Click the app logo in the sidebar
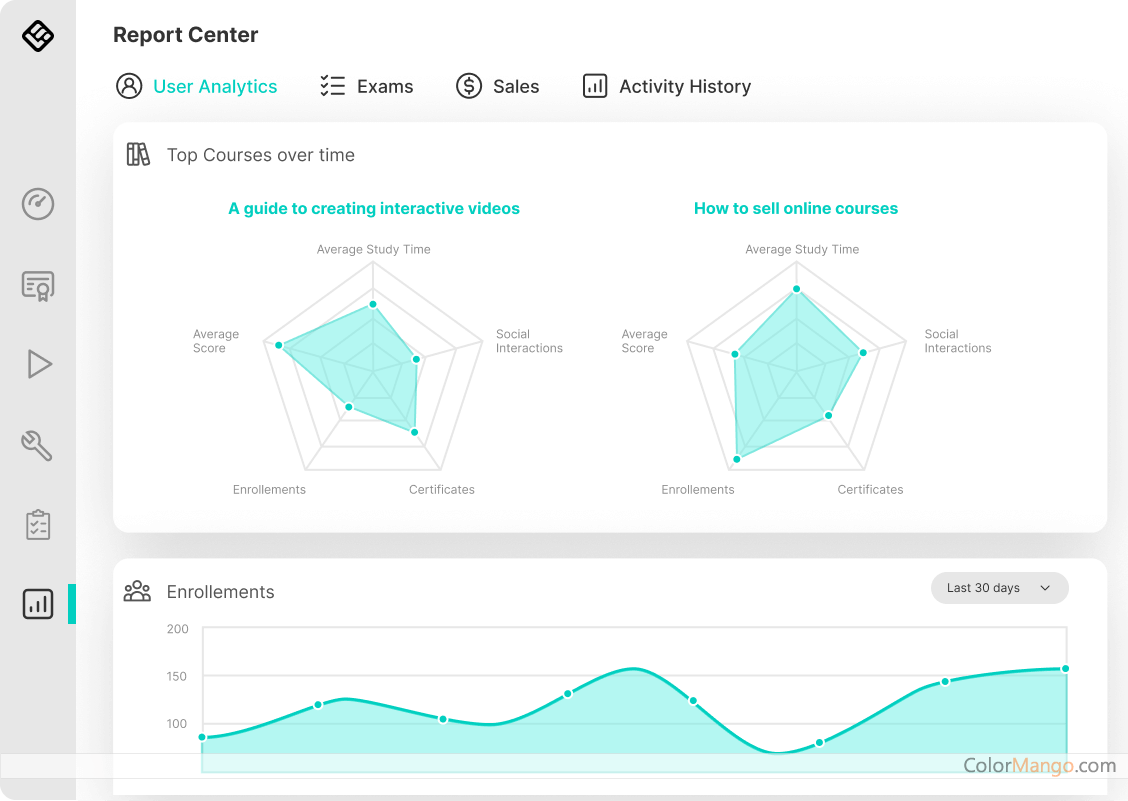 click(x=38, y=36)
